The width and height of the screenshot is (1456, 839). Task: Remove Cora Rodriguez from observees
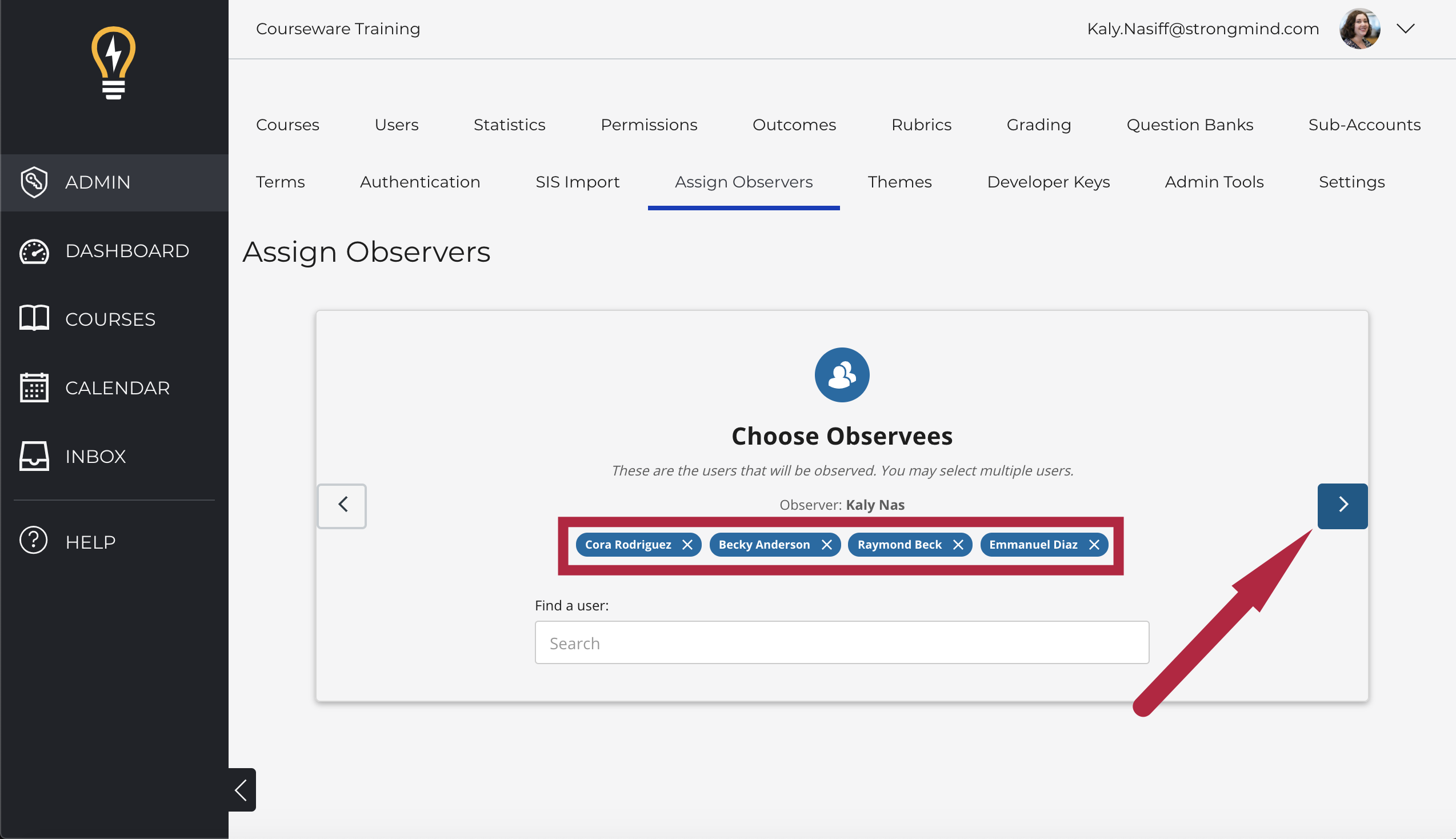[x=687, y=545]
